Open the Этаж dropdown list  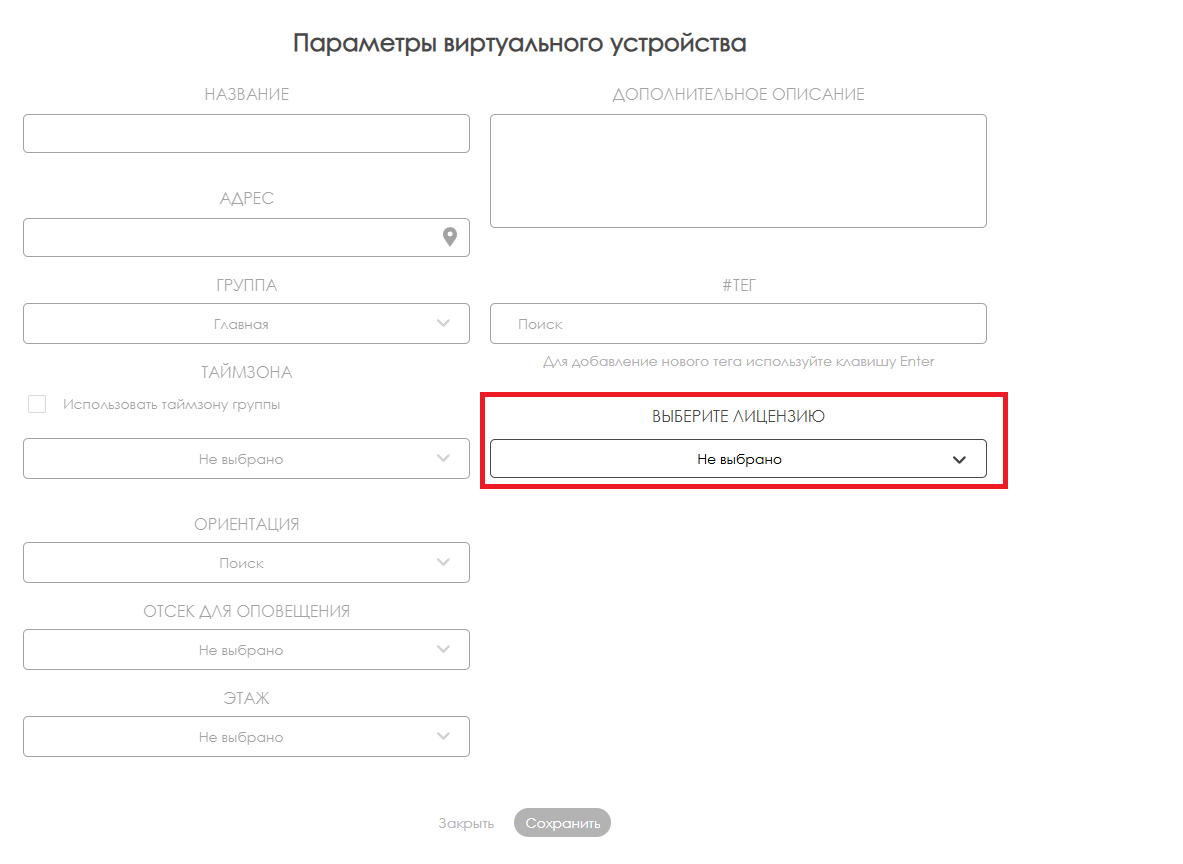pyautogui.click(x=241, y=737)
